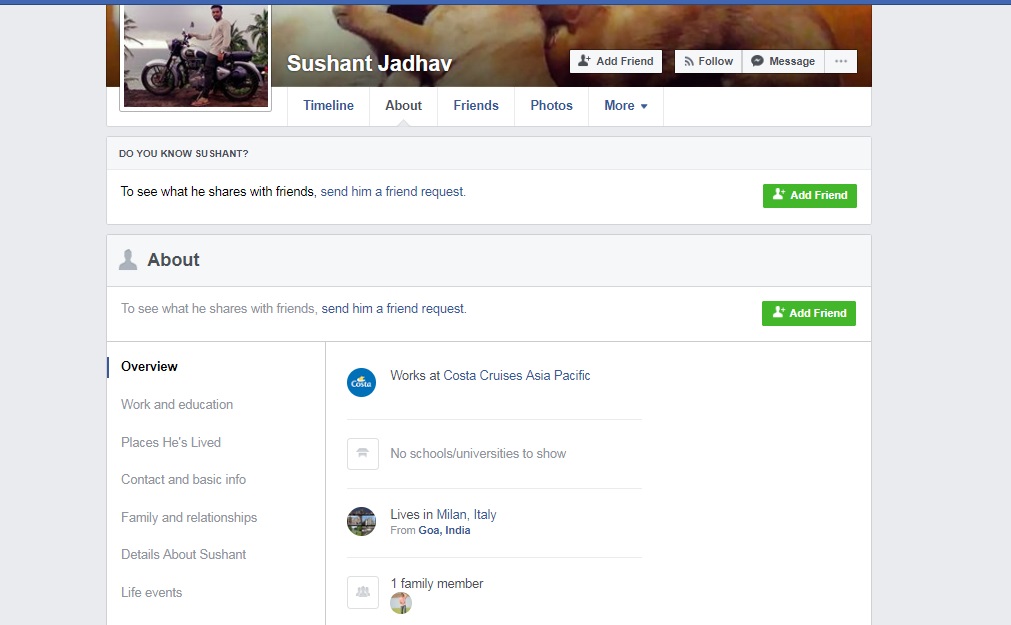1011x625 pixels.
Task: Click the schools graduation cap icon
Action: click(362, 453)
